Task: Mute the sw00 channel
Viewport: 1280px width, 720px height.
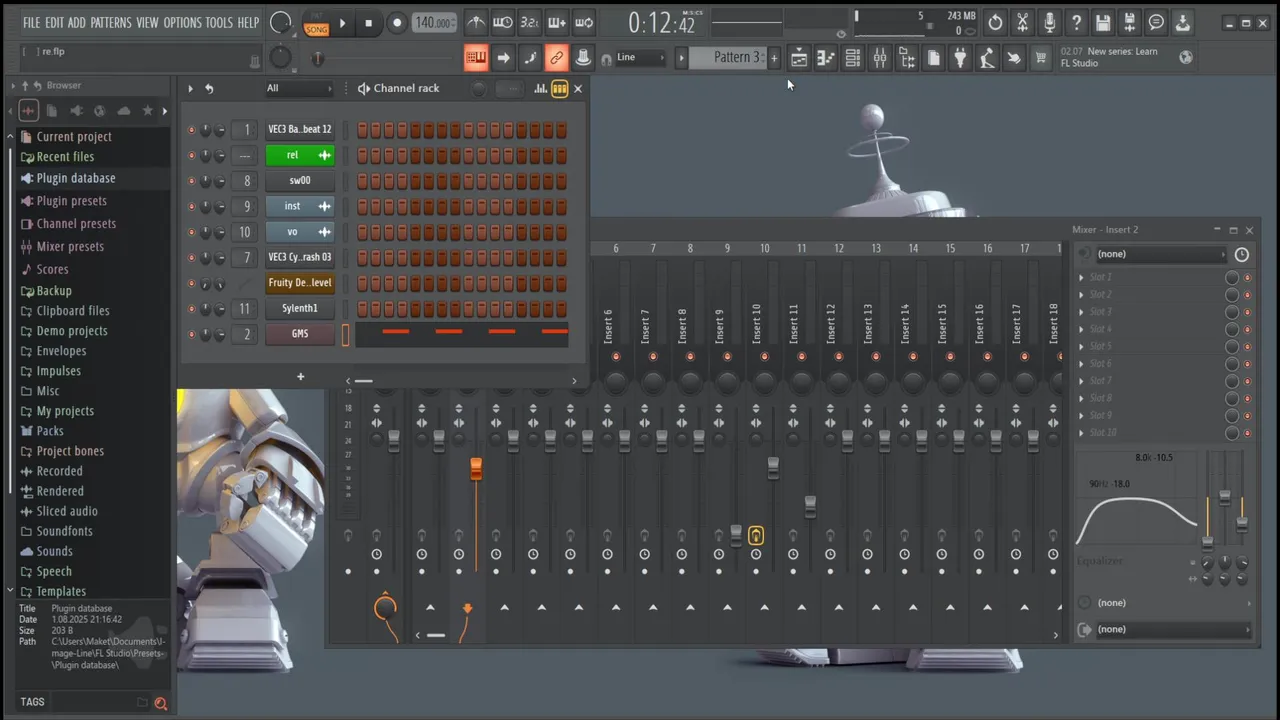Action: [x=192, y=181]
